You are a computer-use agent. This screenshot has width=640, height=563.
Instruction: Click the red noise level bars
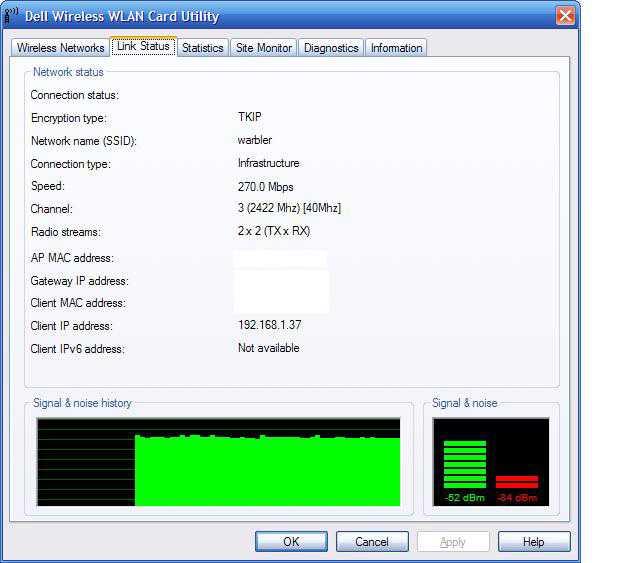517,482
